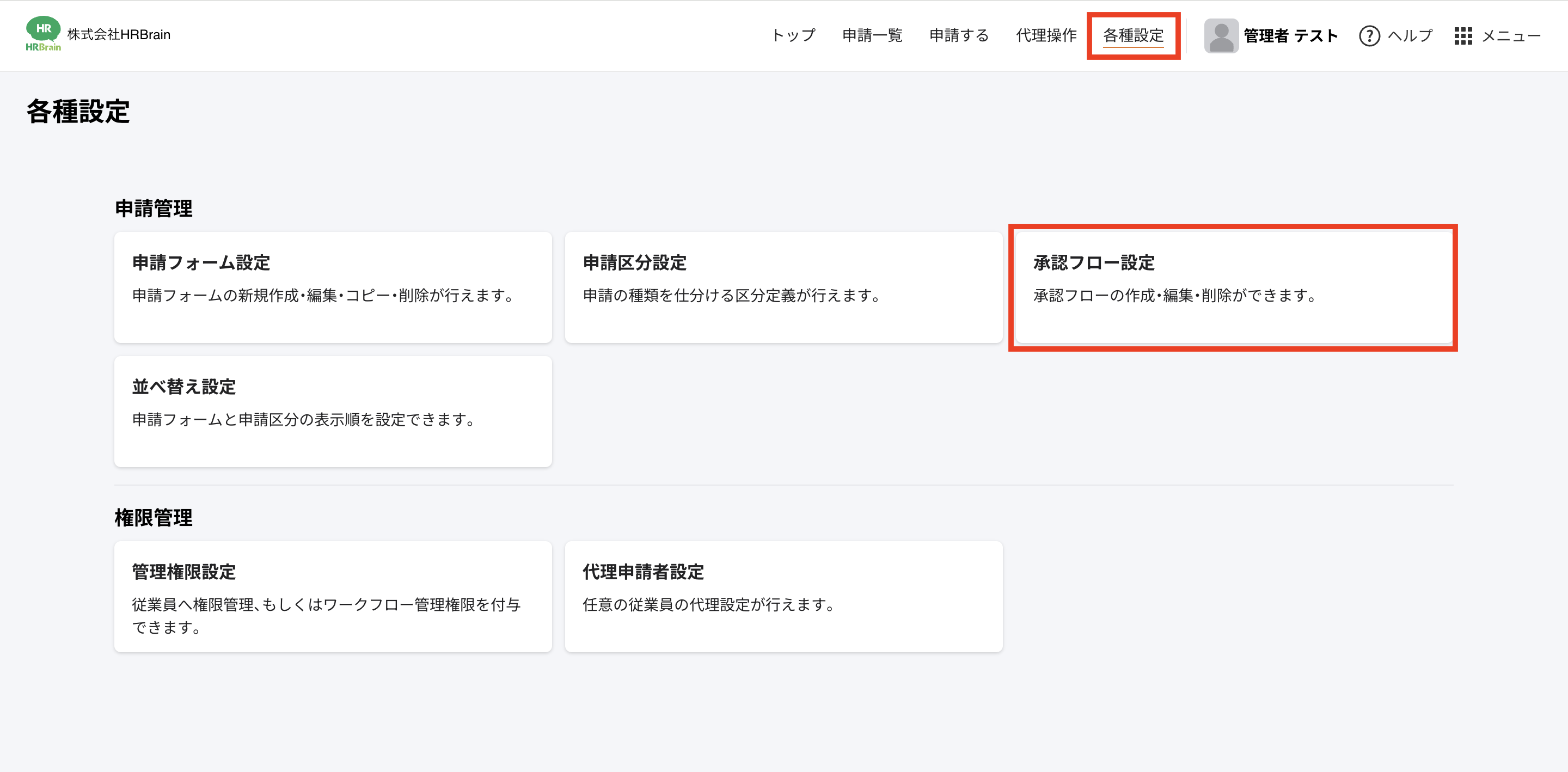Viewport: 1568px width, 772px height.
Task: Click the user avatar icon
Action: (x=1221, y=35)
